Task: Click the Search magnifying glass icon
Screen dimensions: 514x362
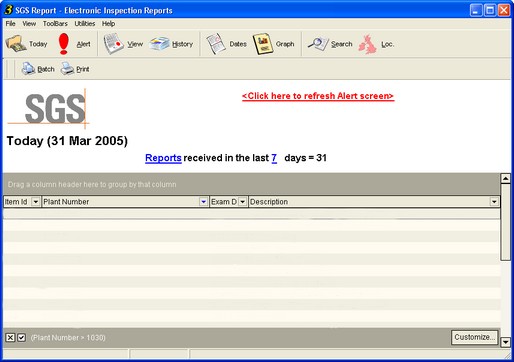Action: click(318, 44)
